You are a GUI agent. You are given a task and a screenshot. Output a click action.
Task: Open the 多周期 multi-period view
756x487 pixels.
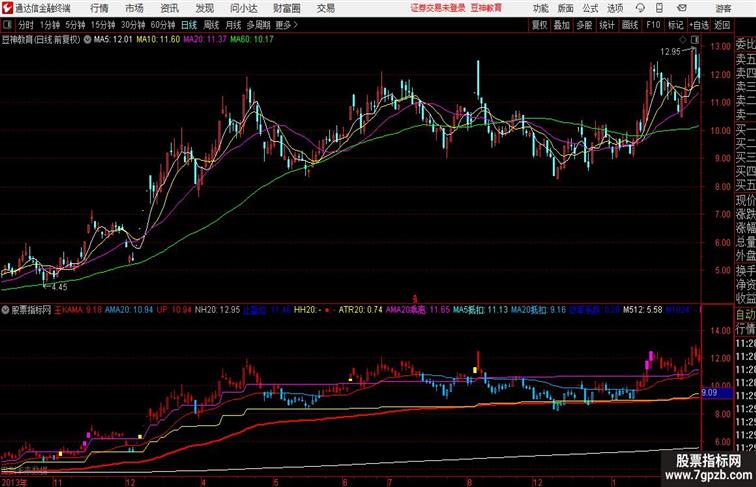tap(258, 25)
